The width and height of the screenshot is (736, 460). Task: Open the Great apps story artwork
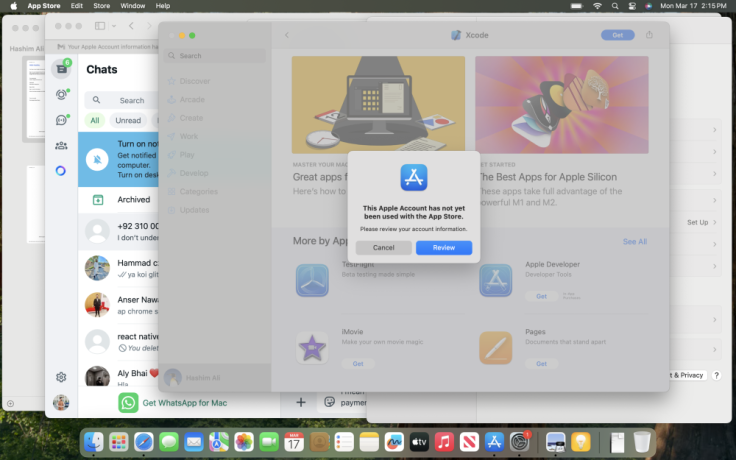pyautogui.click(x=378, y=105)
